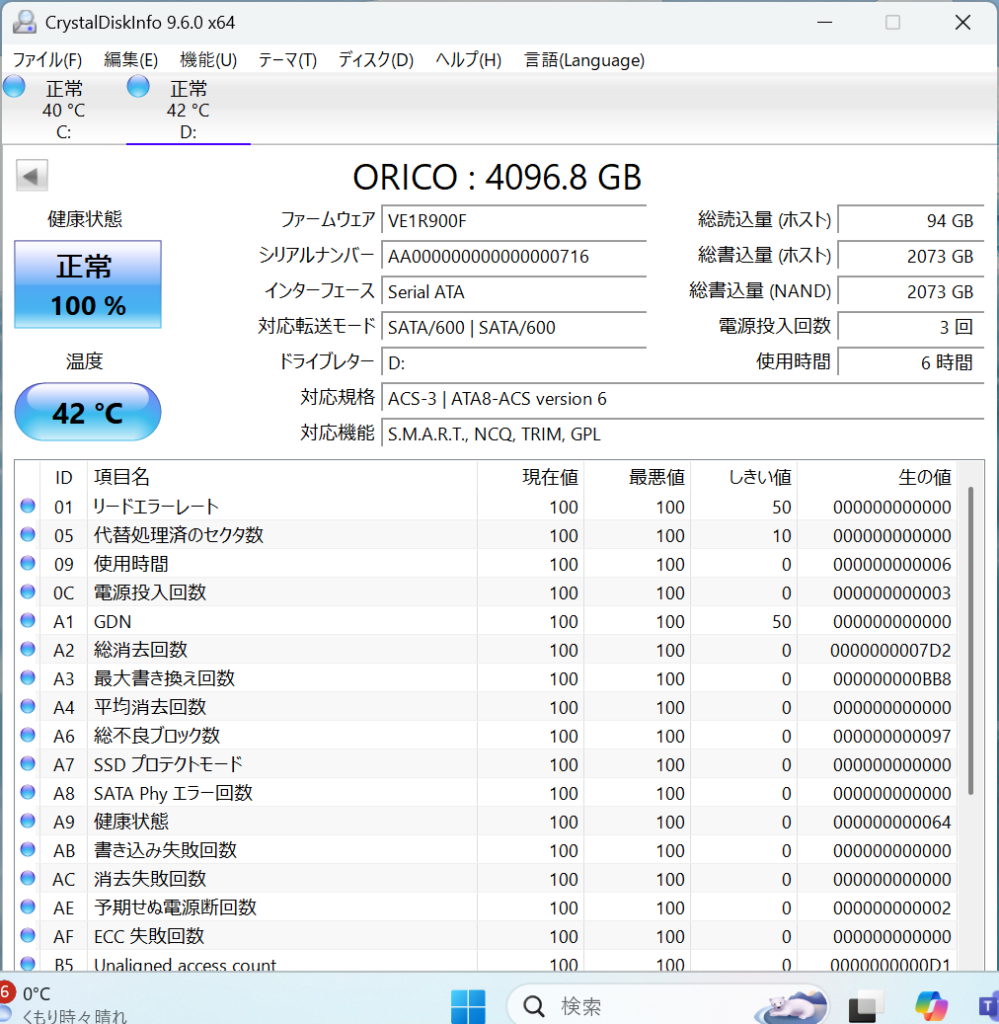Open the テーマ(T) menu
Image resolution: width=999 pixels, height=1024 pixels.
[287, 60]
